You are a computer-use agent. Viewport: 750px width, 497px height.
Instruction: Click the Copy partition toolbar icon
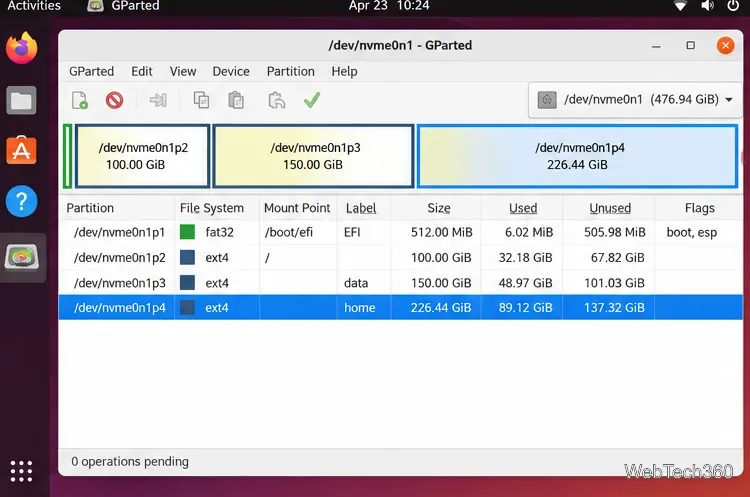click(201, 100)
